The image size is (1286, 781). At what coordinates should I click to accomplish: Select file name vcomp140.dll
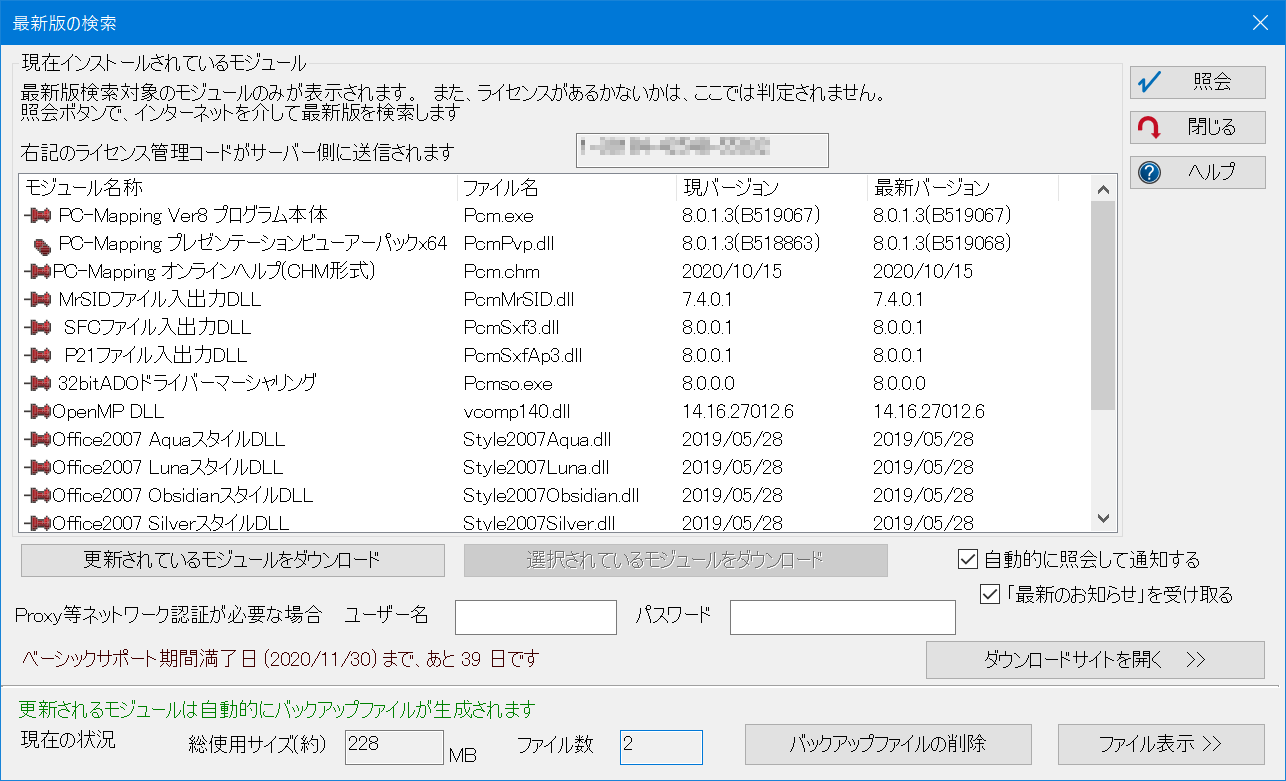[x=516, y=411]
